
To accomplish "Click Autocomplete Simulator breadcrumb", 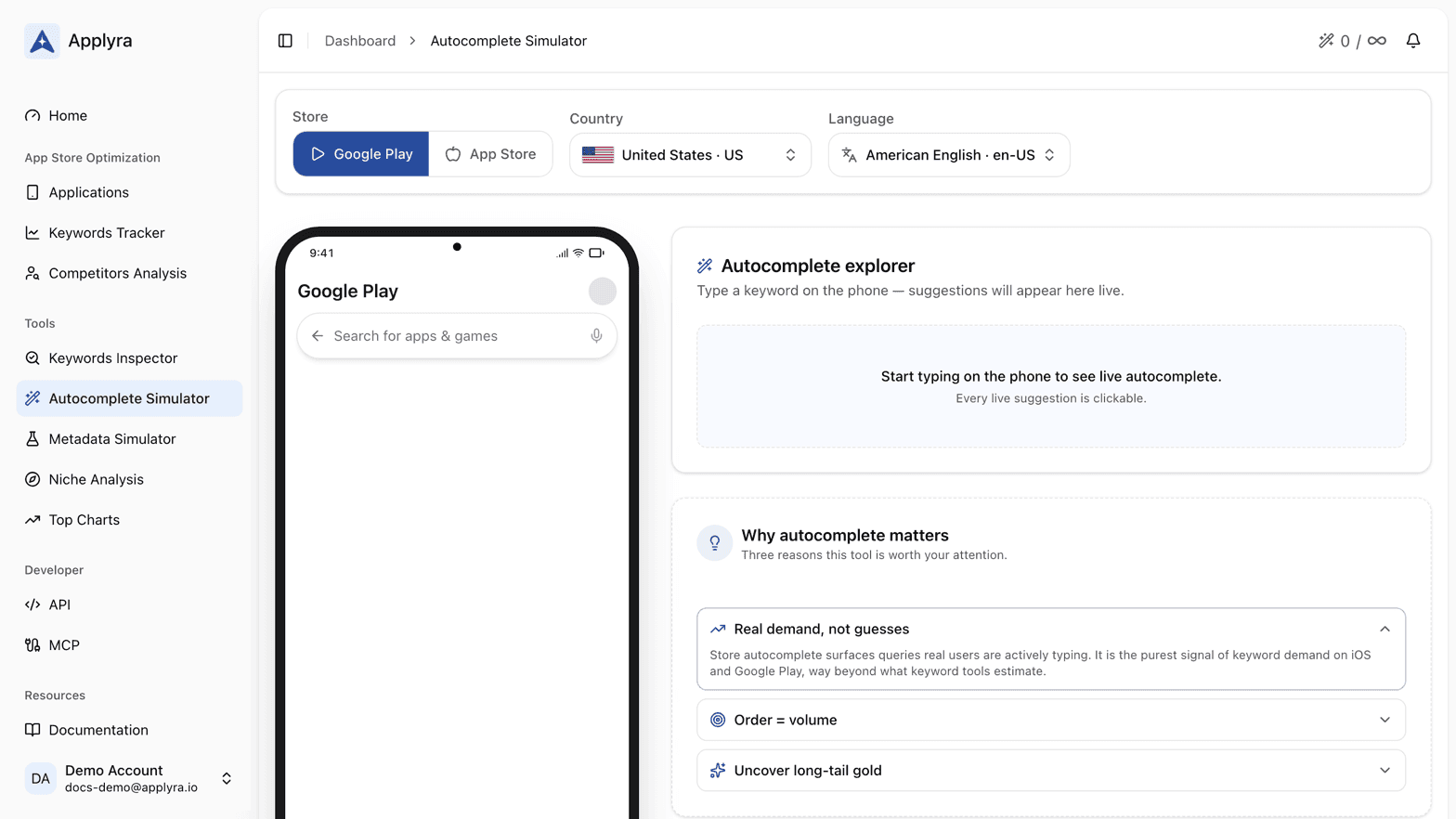I will [508, 41].
